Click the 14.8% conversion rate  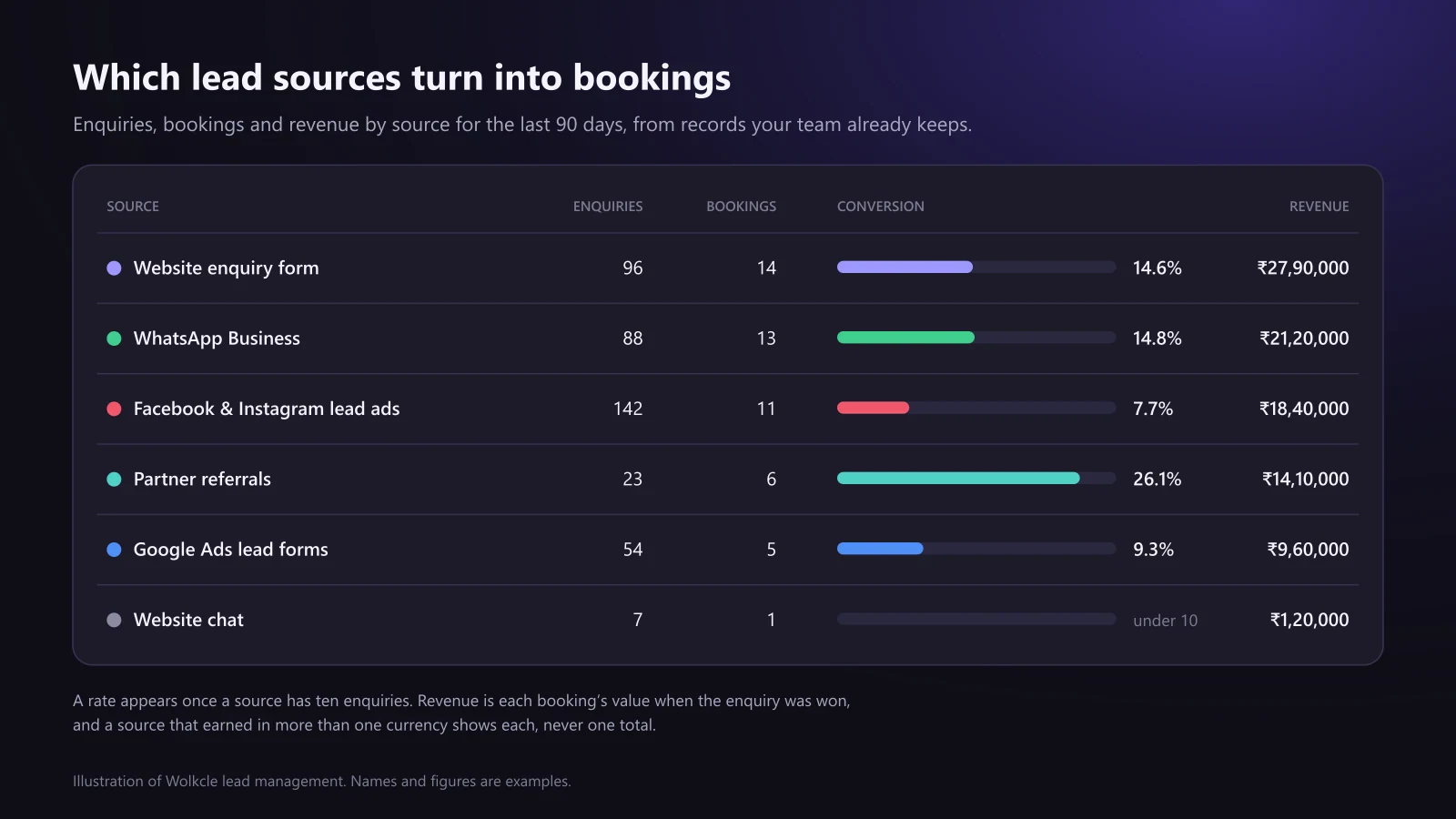click(1158, 339)
